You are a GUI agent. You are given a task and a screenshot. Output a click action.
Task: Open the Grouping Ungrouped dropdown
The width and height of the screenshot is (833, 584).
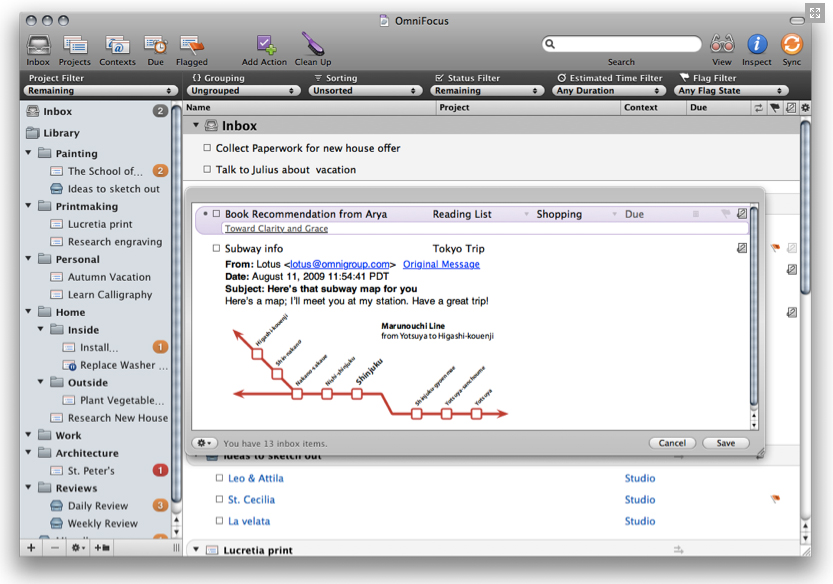coord(242,91)
